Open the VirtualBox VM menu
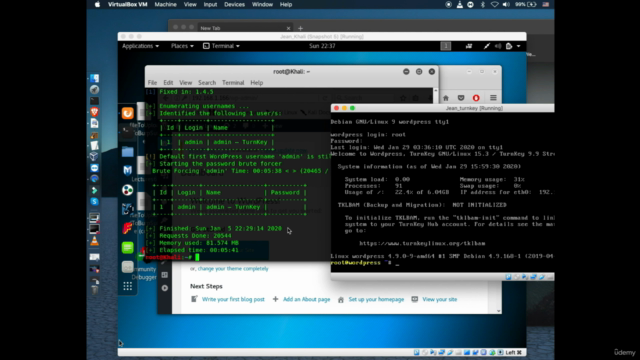The height and width of the screenshot is (360, 640). click(x=127, y=4)
